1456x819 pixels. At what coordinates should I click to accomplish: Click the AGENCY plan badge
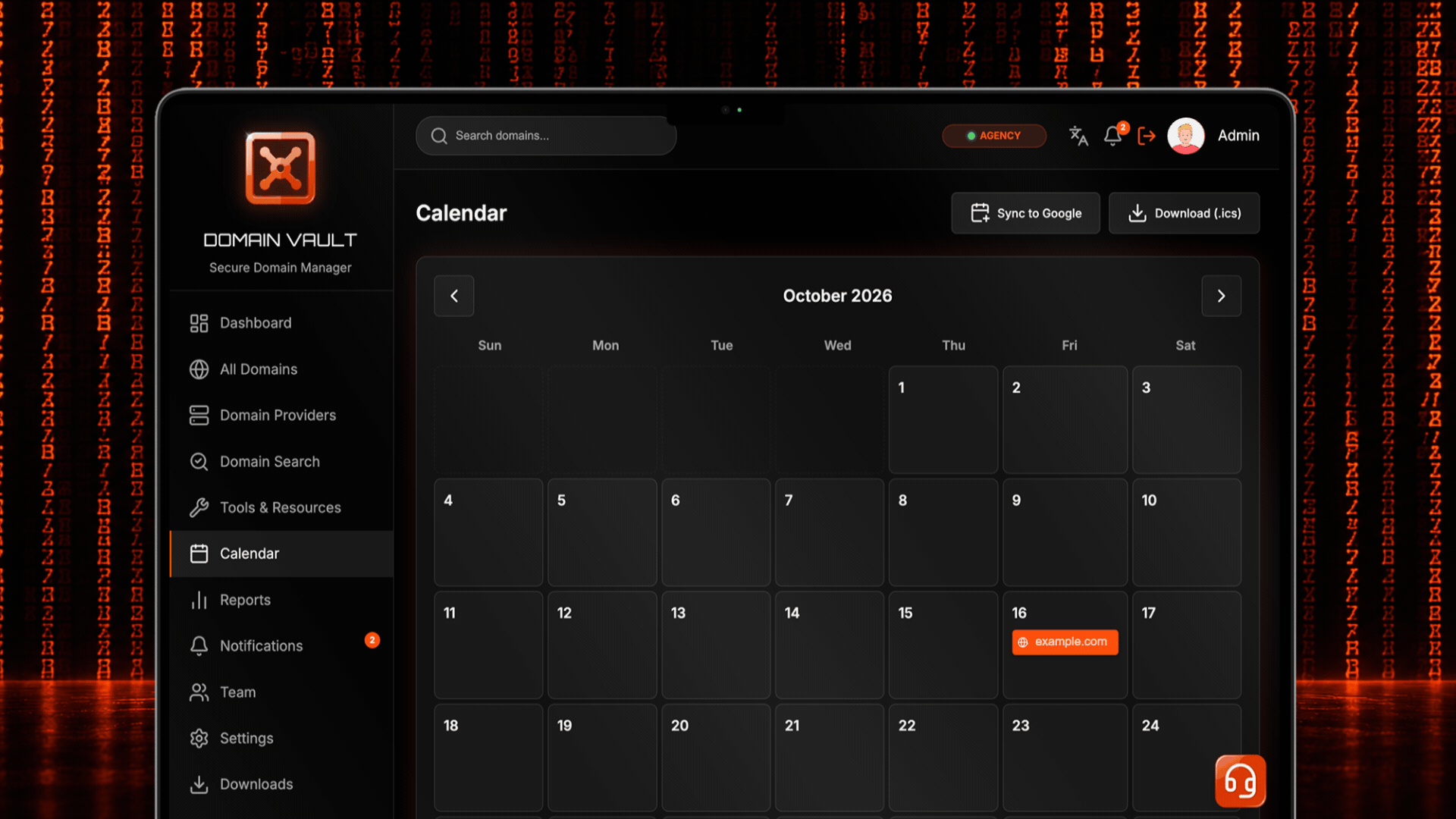[994, 136]
